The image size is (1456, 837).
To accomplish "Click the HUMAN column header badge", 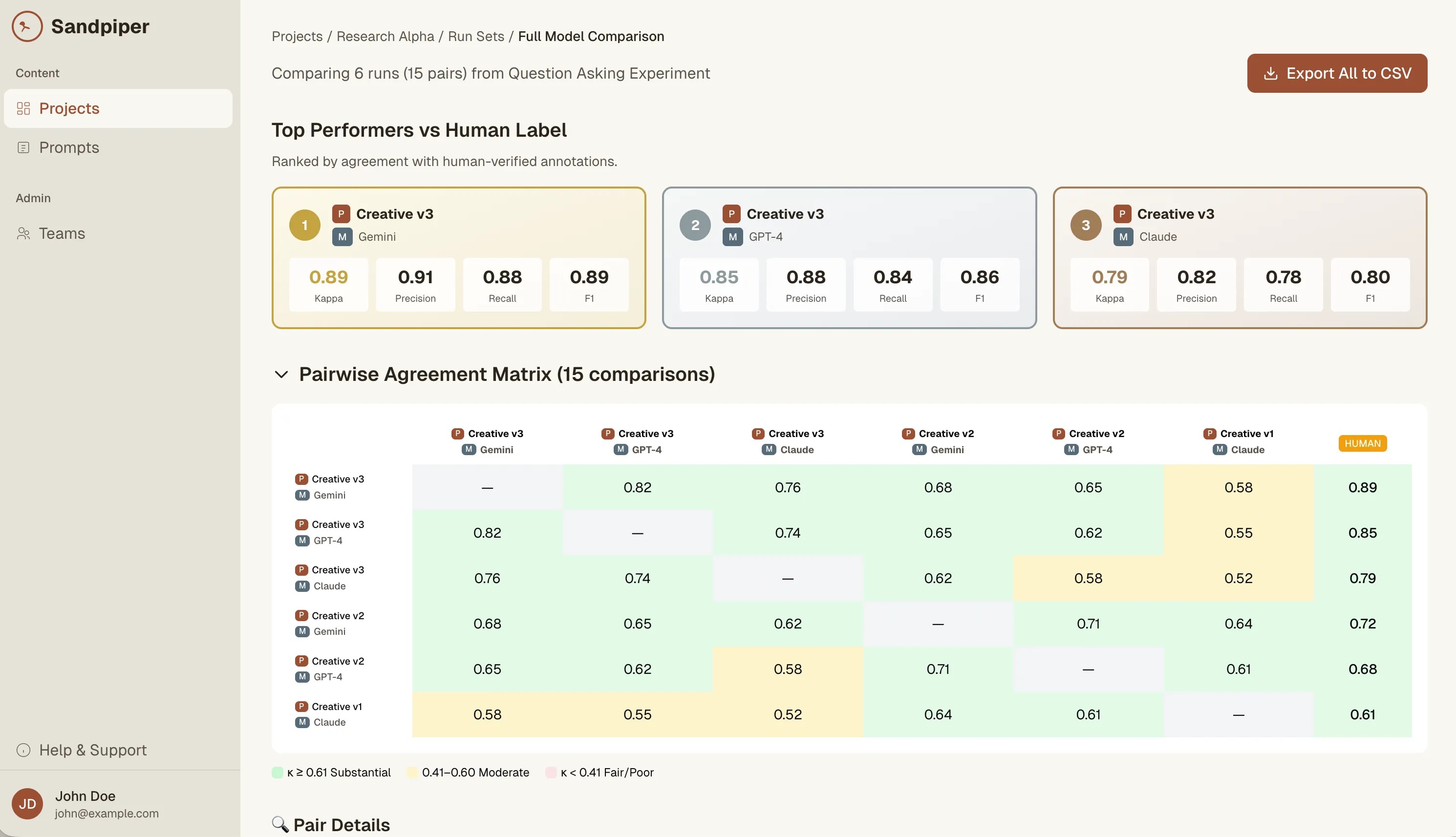I will click(x=1362, y=443).
